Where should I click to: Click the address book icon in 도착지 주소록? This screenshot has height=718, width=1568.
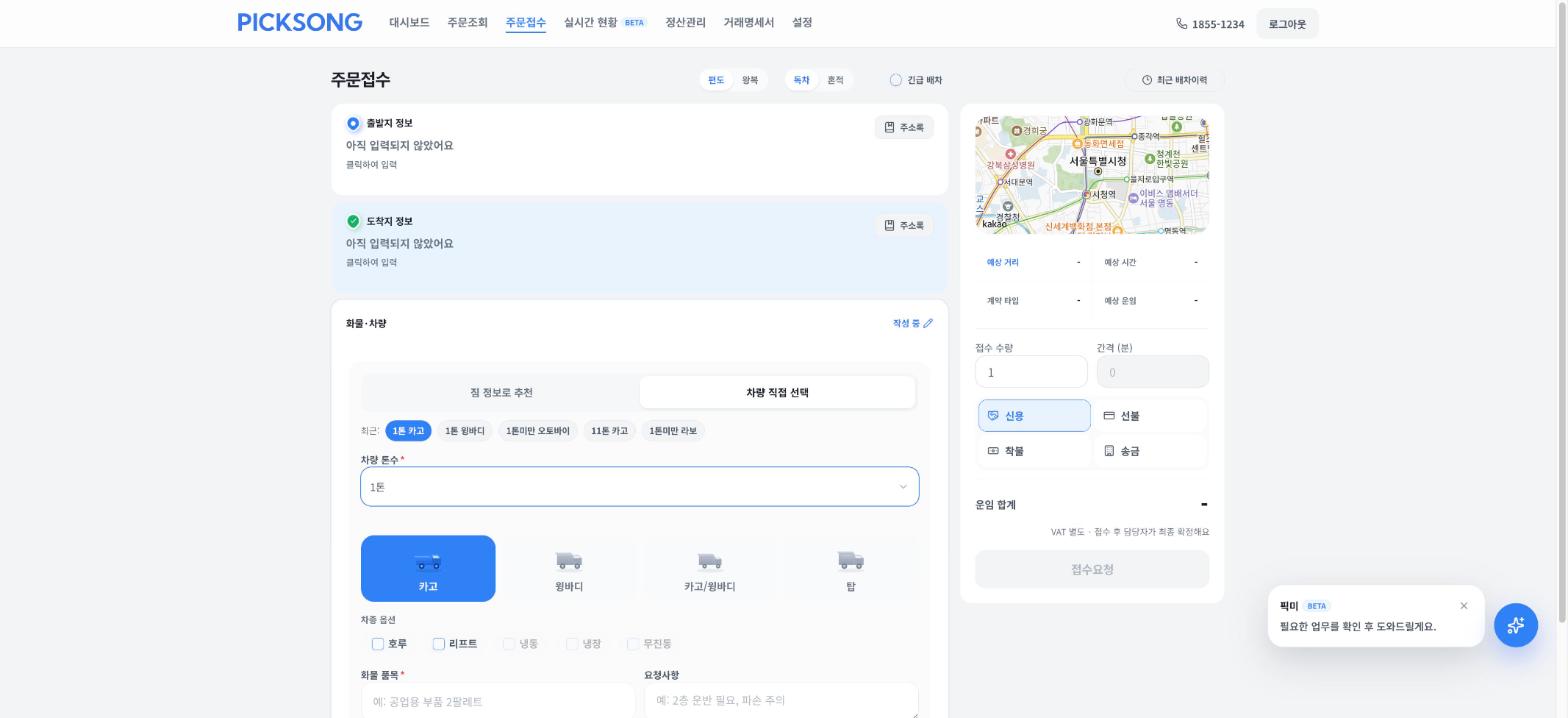[889, 225]
